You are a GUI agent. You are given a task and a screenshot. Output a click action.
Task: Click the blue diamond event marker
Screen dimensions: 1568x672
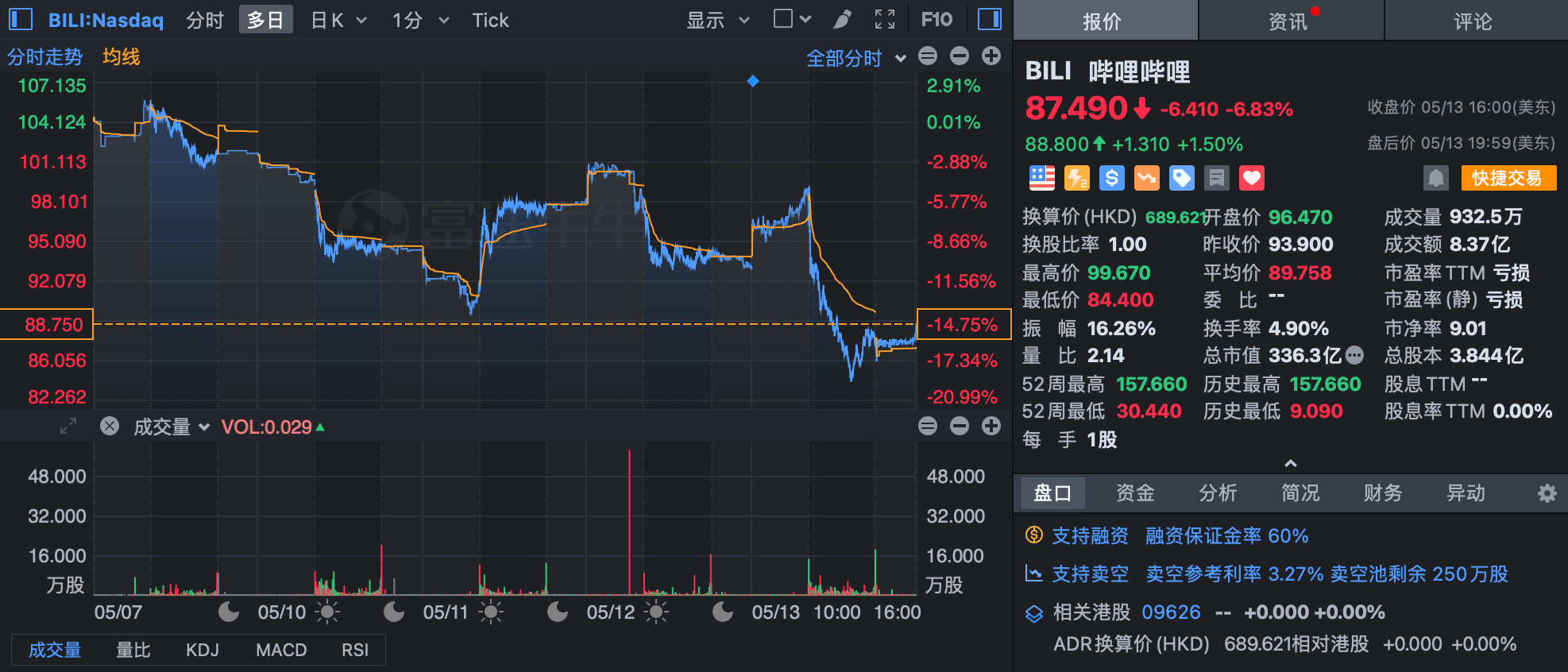753,81
